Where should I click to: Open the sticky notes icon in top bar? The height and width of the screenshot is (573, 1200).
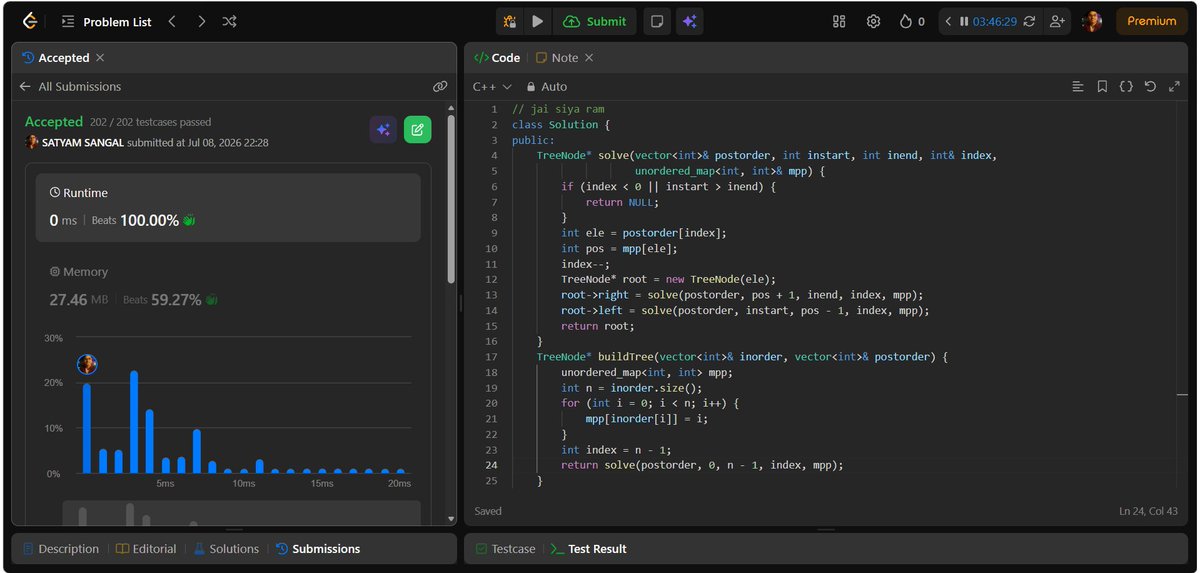tap(656, 21)
